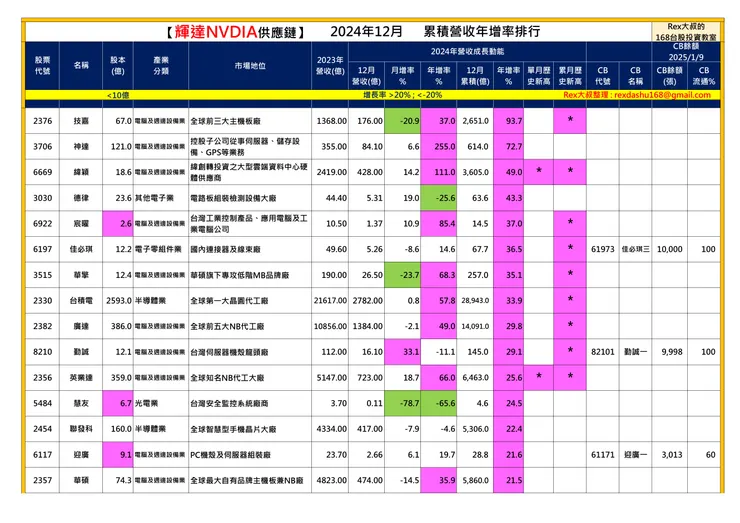Select the CB流通% column header
Screen dimensions: 740x523
[704, 76]
